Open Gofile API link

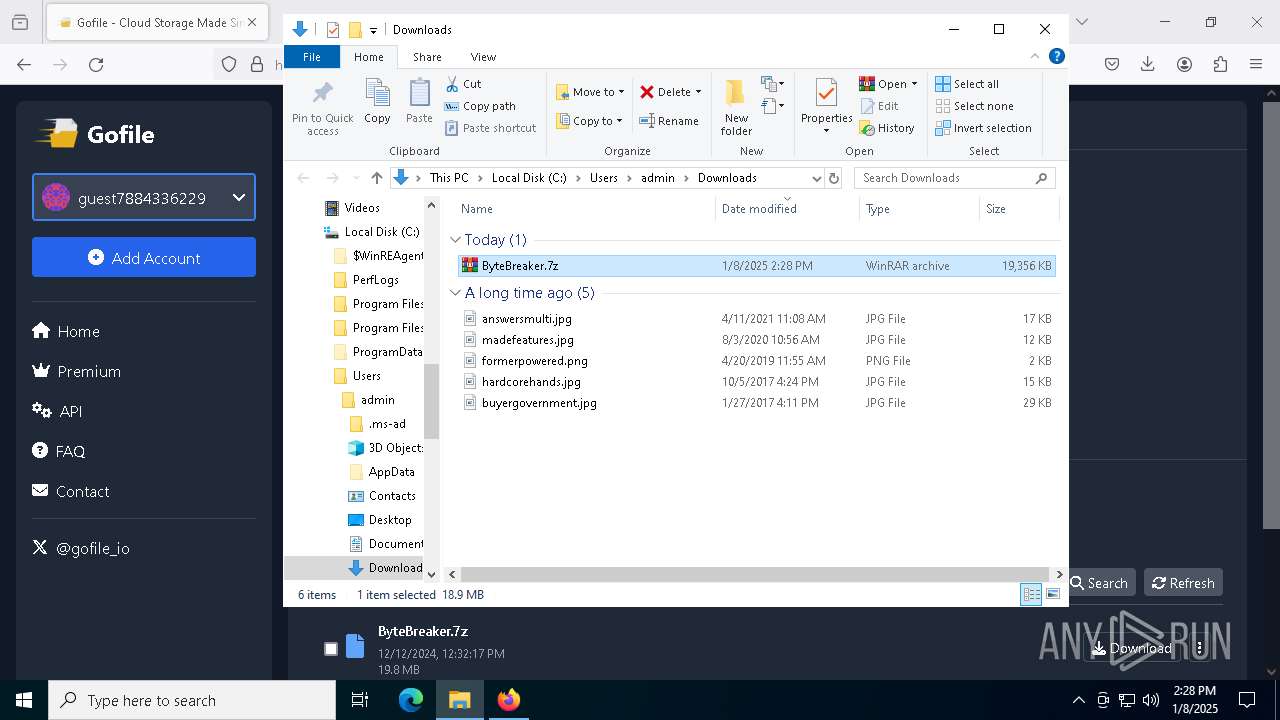click(x=57, y=411)
